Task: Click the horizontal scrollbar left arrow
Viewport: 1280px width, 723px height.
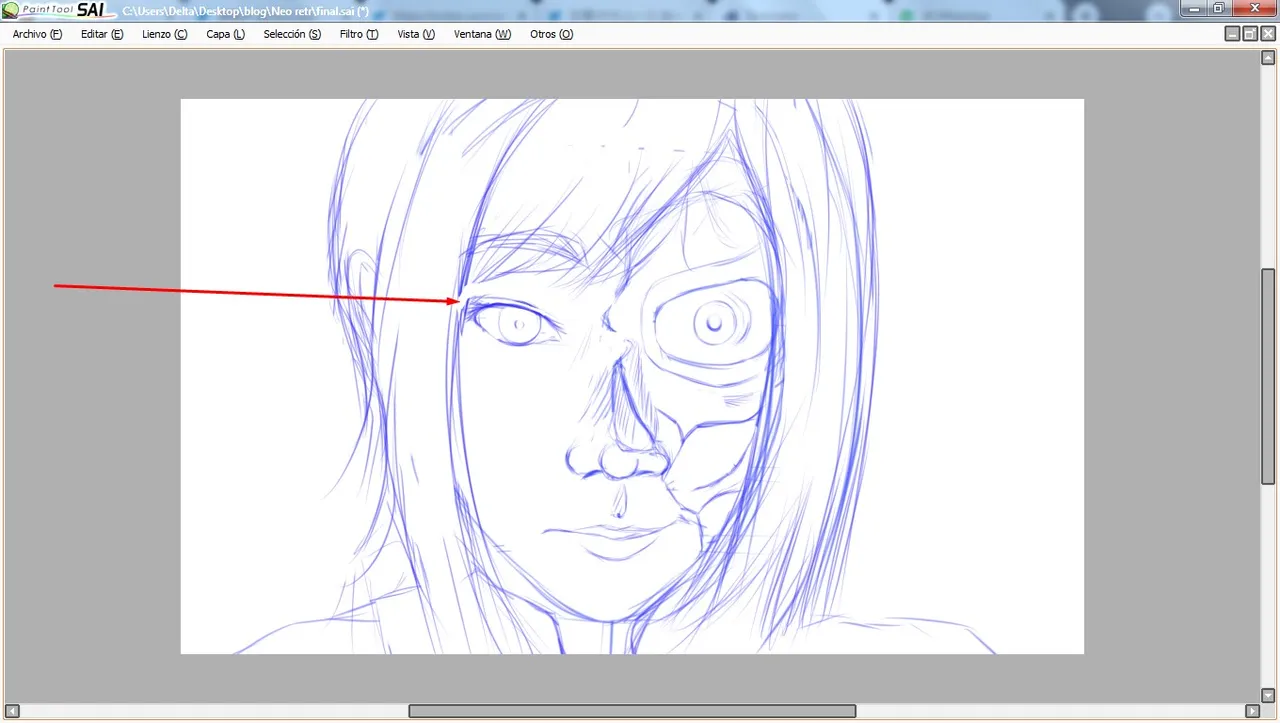Action: click(12, 711)
